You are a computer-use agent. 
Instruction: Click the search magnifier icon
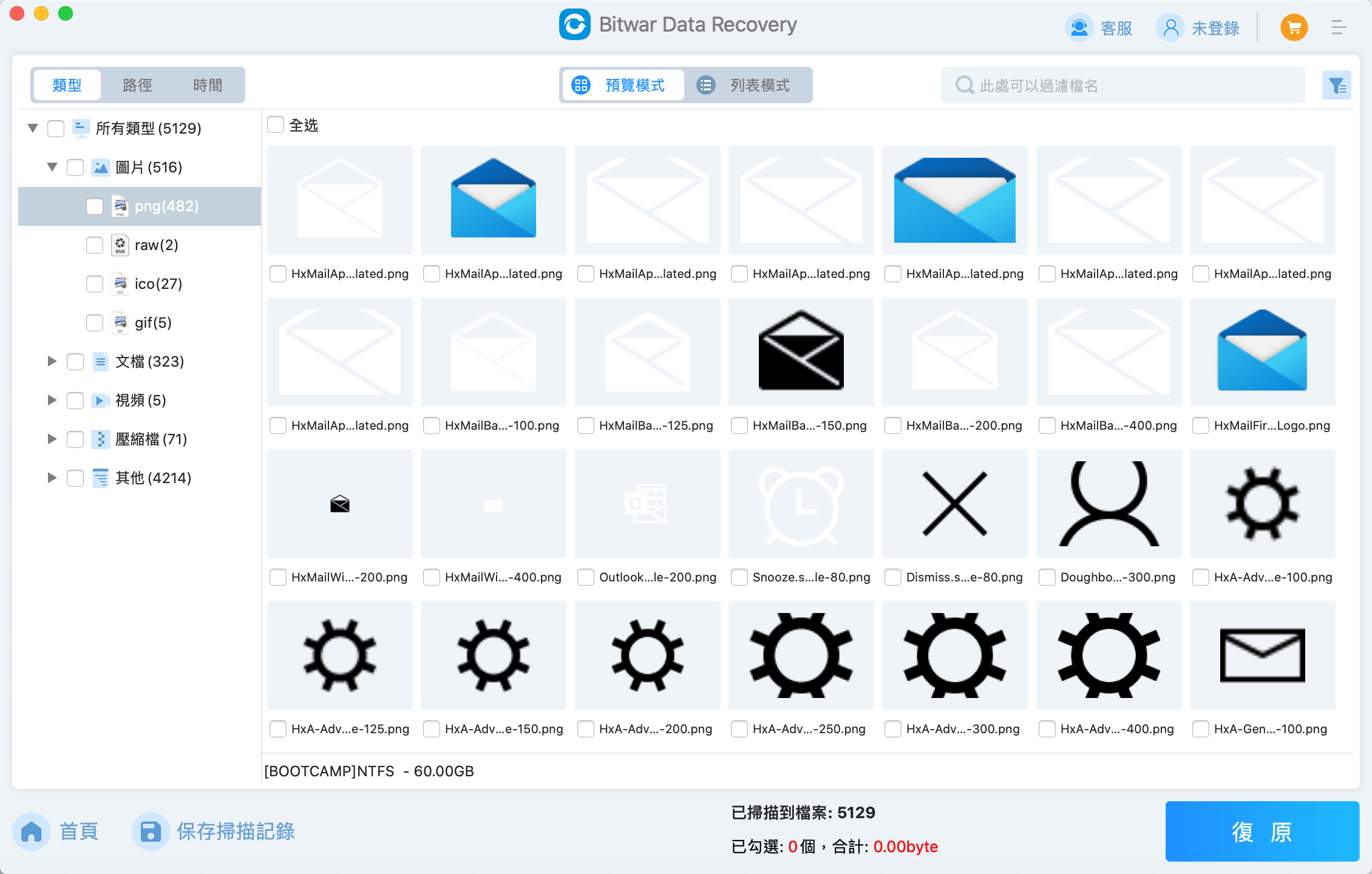(964, 86)
